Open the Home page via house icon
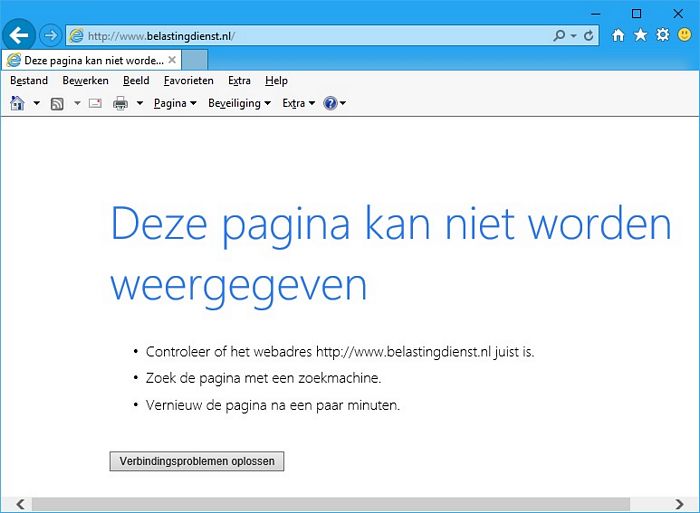The height and width of the screenshot is (513, 700). (x=618, y=35)
